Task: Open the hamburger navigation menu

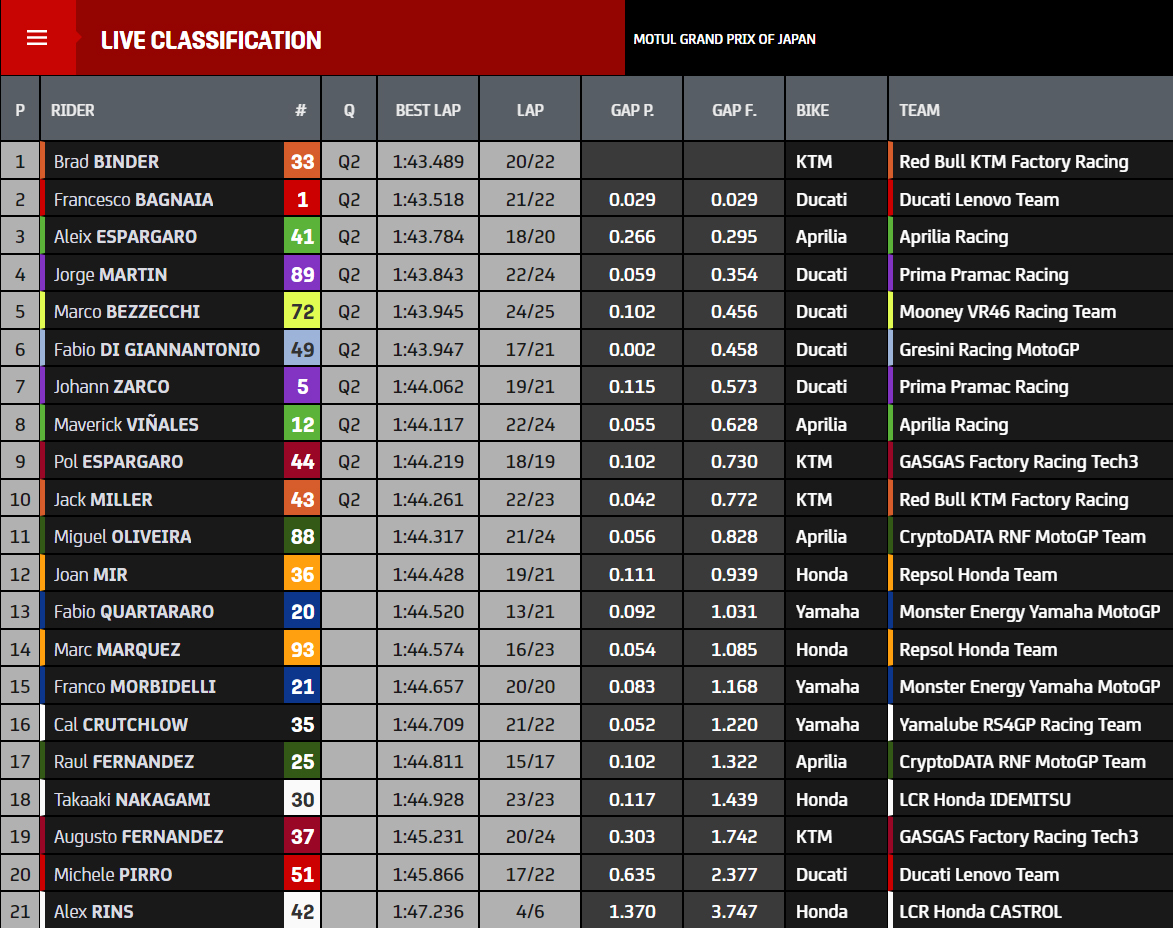Action: [x=38, y=38]
